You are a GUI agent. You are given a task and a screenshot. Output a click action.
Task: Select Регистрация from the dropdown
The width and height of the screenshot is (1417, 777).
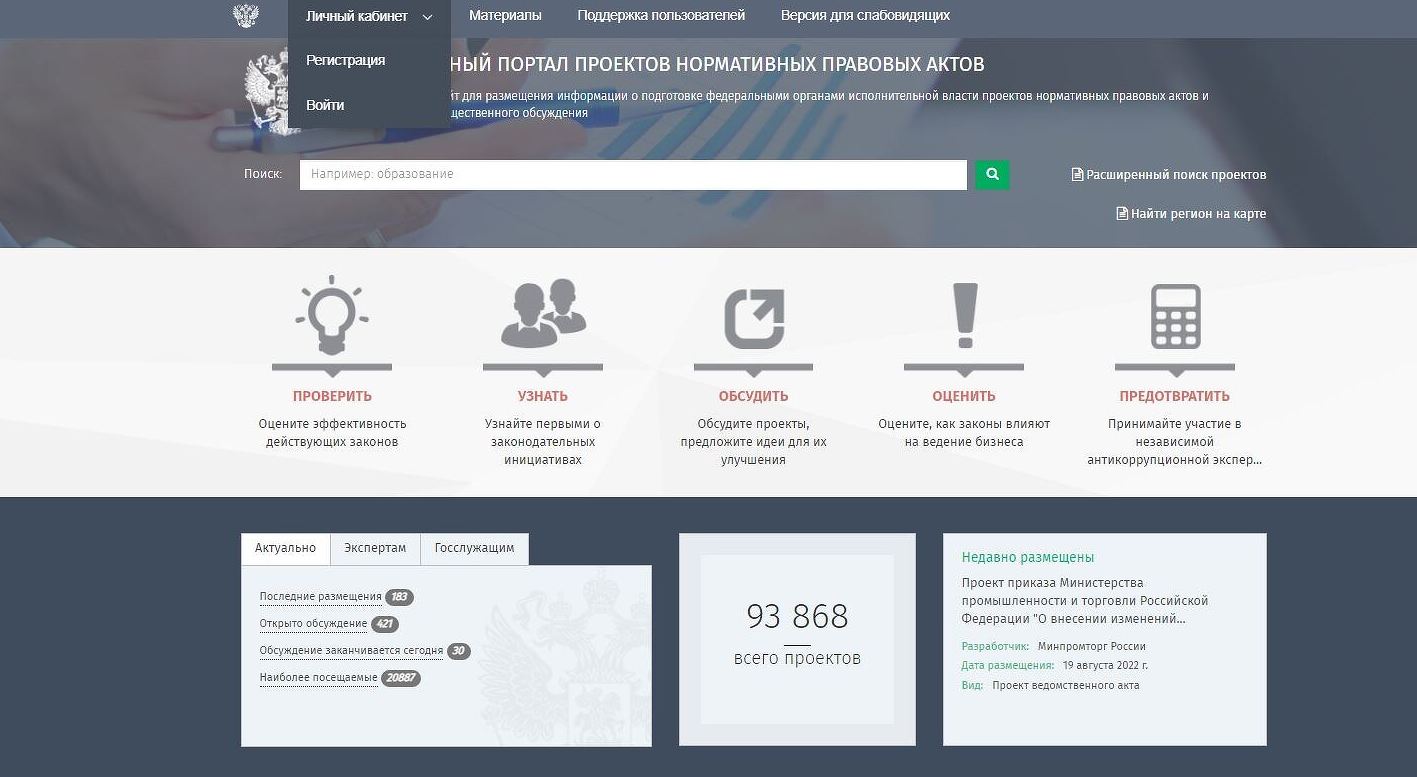tap(345, 60)
